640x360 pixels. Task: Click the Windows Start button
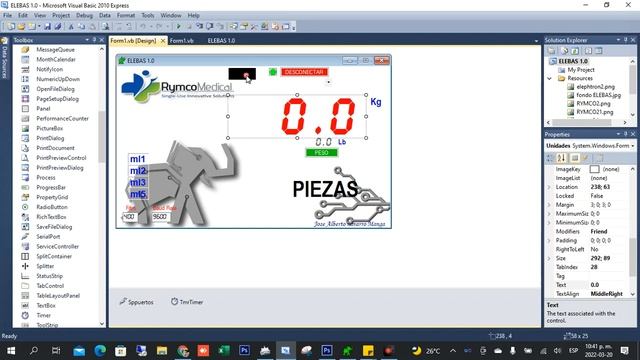[x=11, y=350]
